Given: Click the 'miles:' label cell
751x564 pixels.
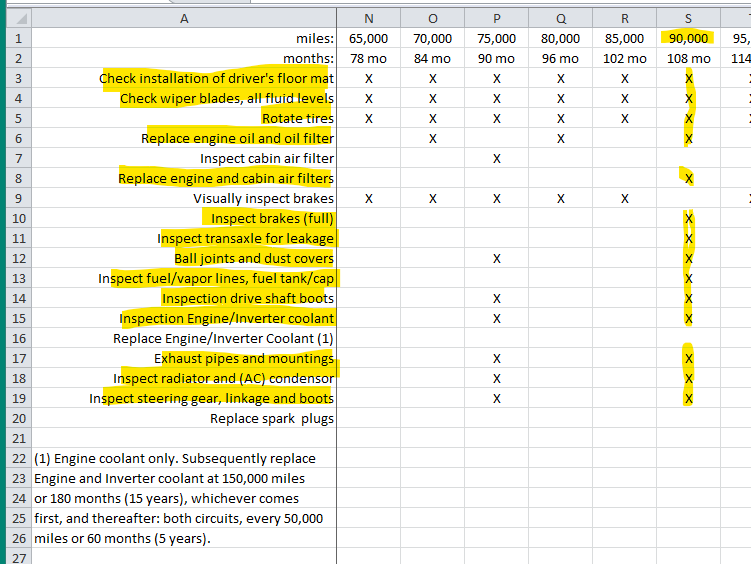Looking at the screenshot, I should 184,38.
